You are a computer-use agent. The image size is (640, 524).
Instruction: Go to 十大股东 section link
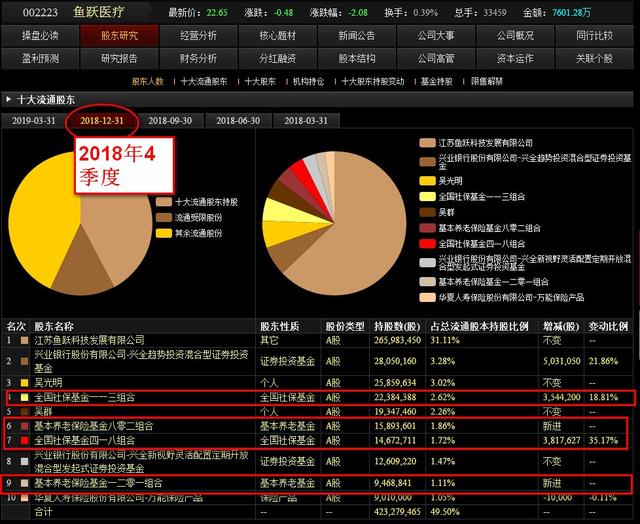260,81
